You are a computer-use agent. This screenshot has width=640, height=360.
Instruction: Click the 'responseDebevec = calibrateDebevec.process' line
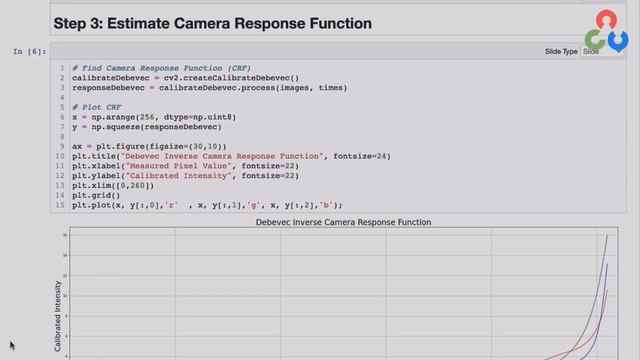tap(209, 88)
